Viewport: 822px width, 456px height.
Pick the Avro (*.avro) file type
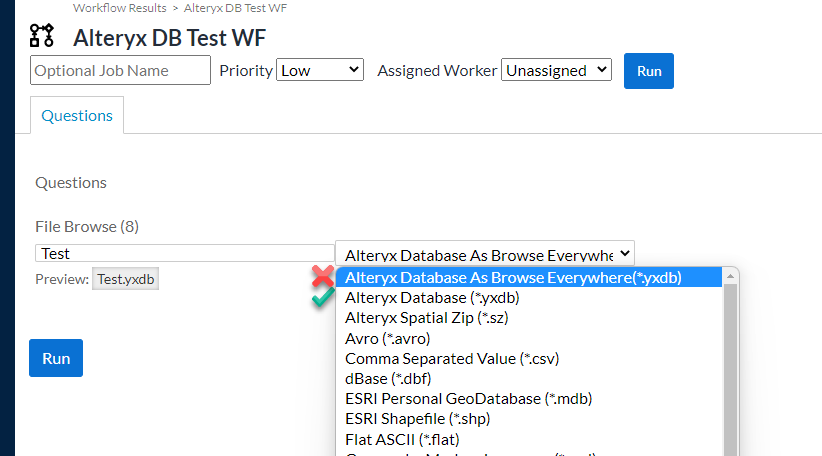point(388,338)
